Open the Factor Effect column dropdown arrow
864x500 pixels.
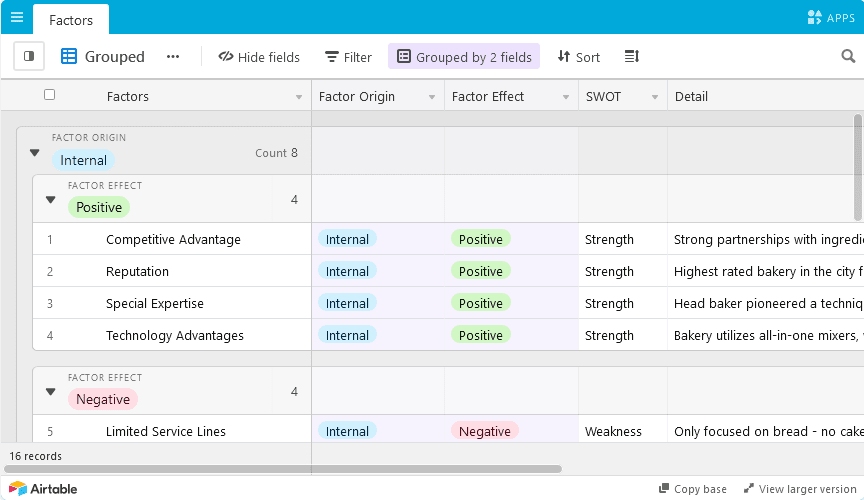(x=566, y=97)
